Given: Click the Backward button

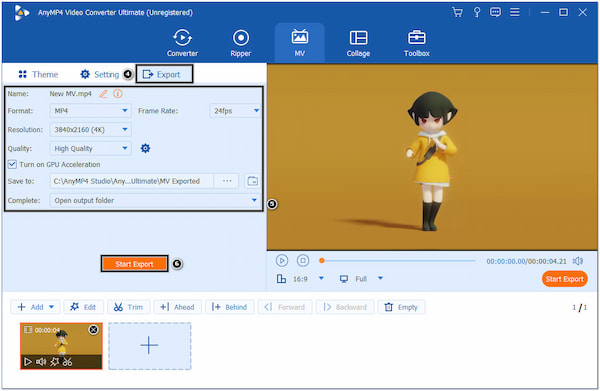Looking at the screenshot, I should [345, 307].
